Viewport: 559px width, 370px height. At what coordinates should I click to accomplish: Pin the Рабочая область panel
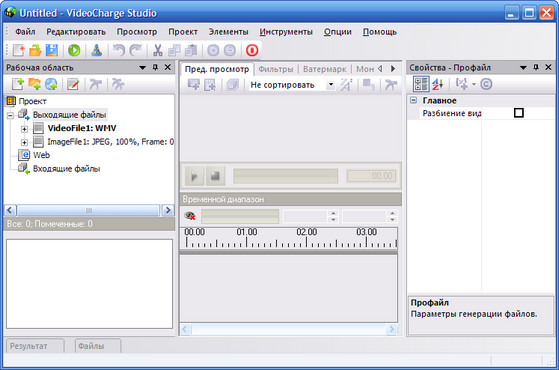pyautogui.click(x=155, y=67)
